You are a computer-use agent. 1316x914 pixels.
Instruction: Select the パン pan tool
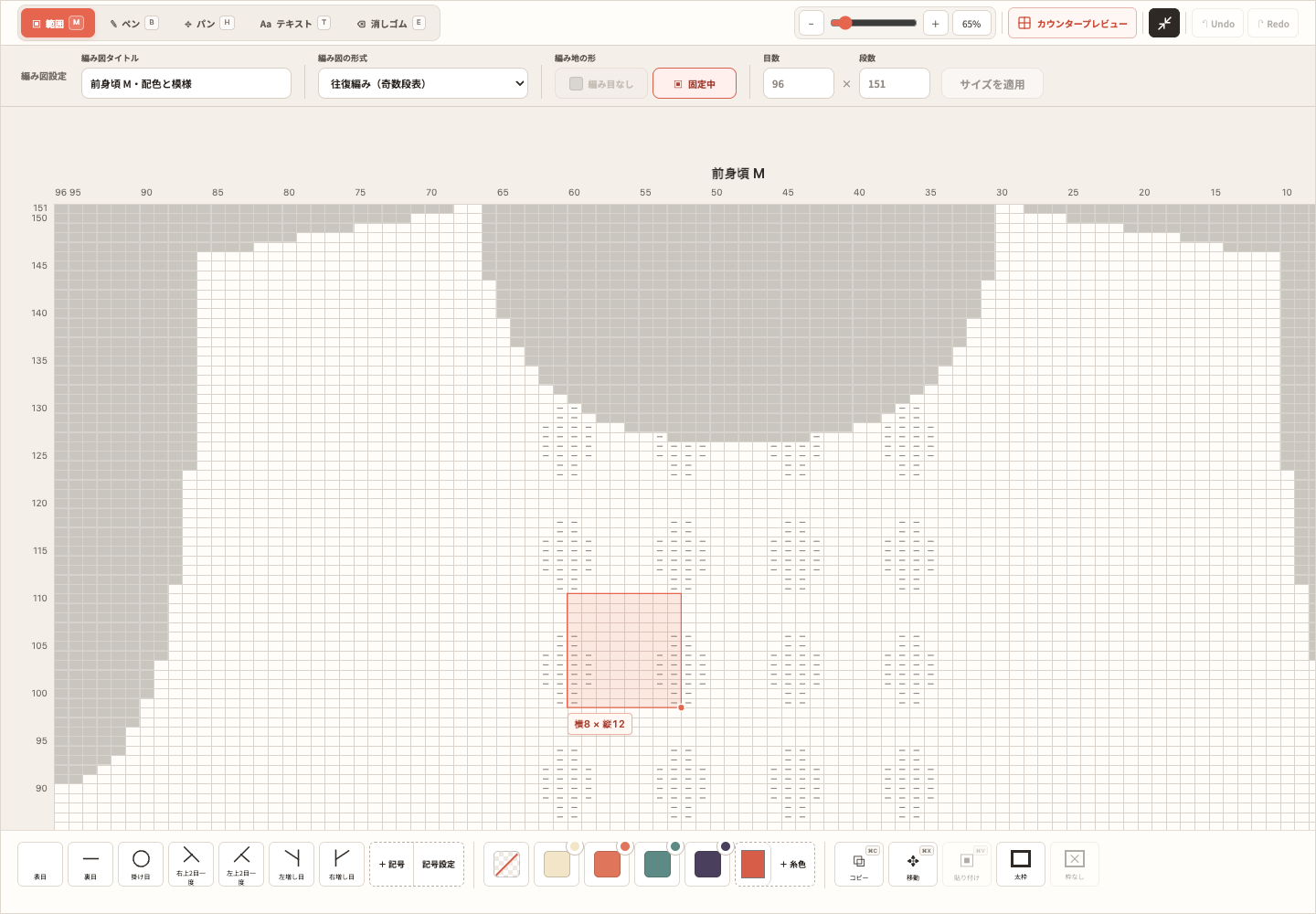tap(208, 23)
